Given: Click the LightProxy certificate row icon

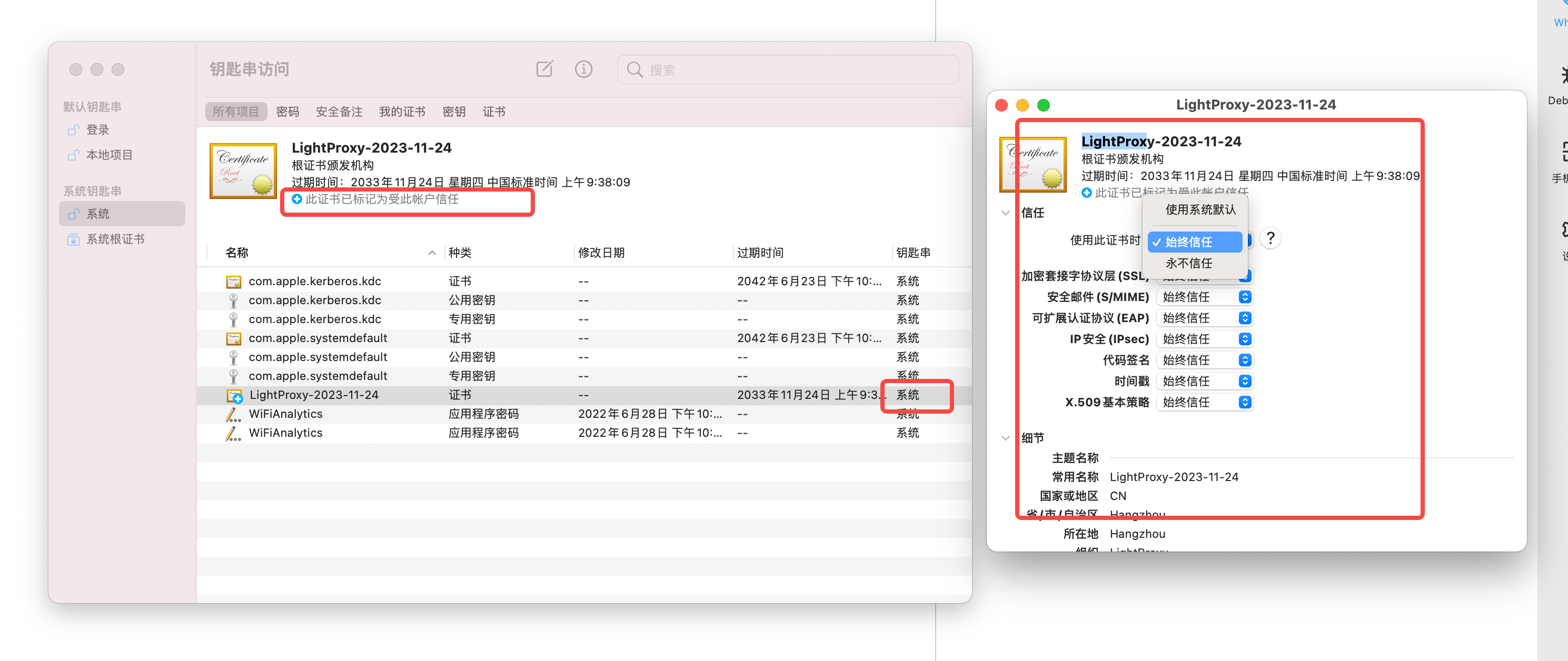Looking at the screenshot, I should click(x=234, y=396).
